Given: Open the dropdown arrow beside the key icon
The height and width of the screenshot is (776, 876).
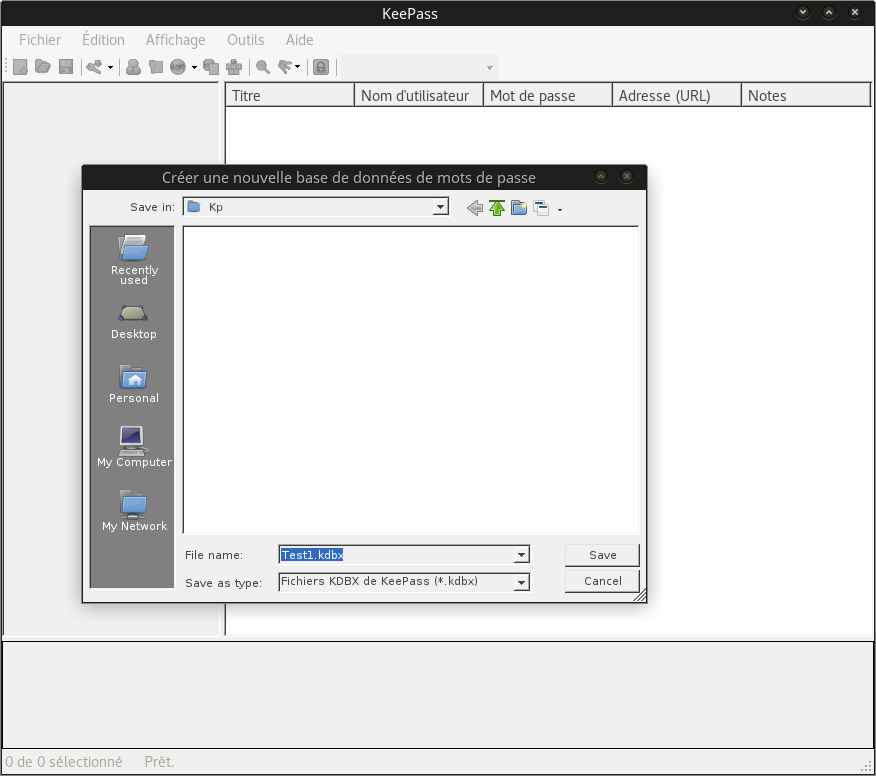Looking at the screenshot, I should click(111, 68).
